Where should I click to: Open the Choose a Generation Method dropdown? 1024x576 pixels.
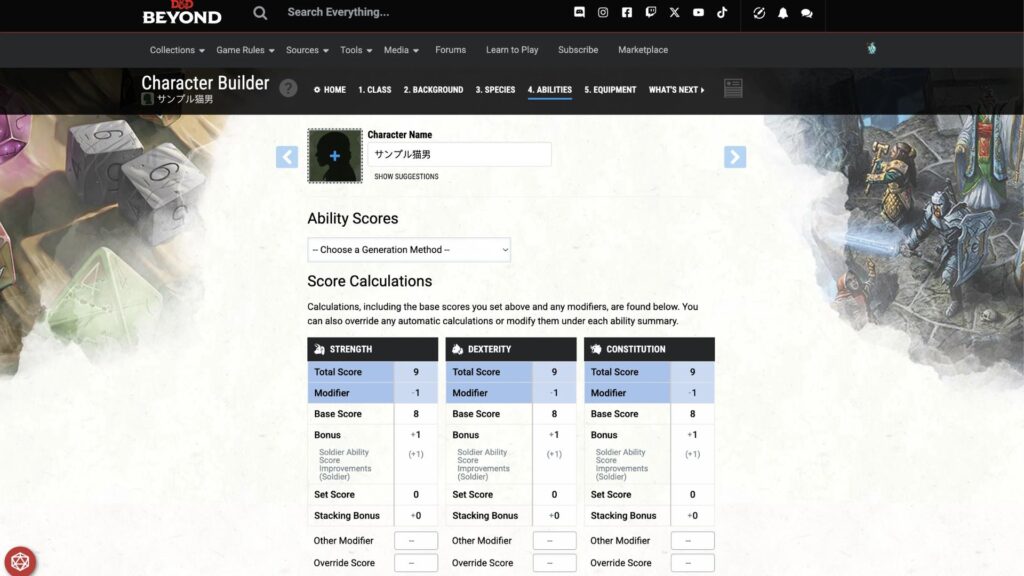tap(409, 250)
